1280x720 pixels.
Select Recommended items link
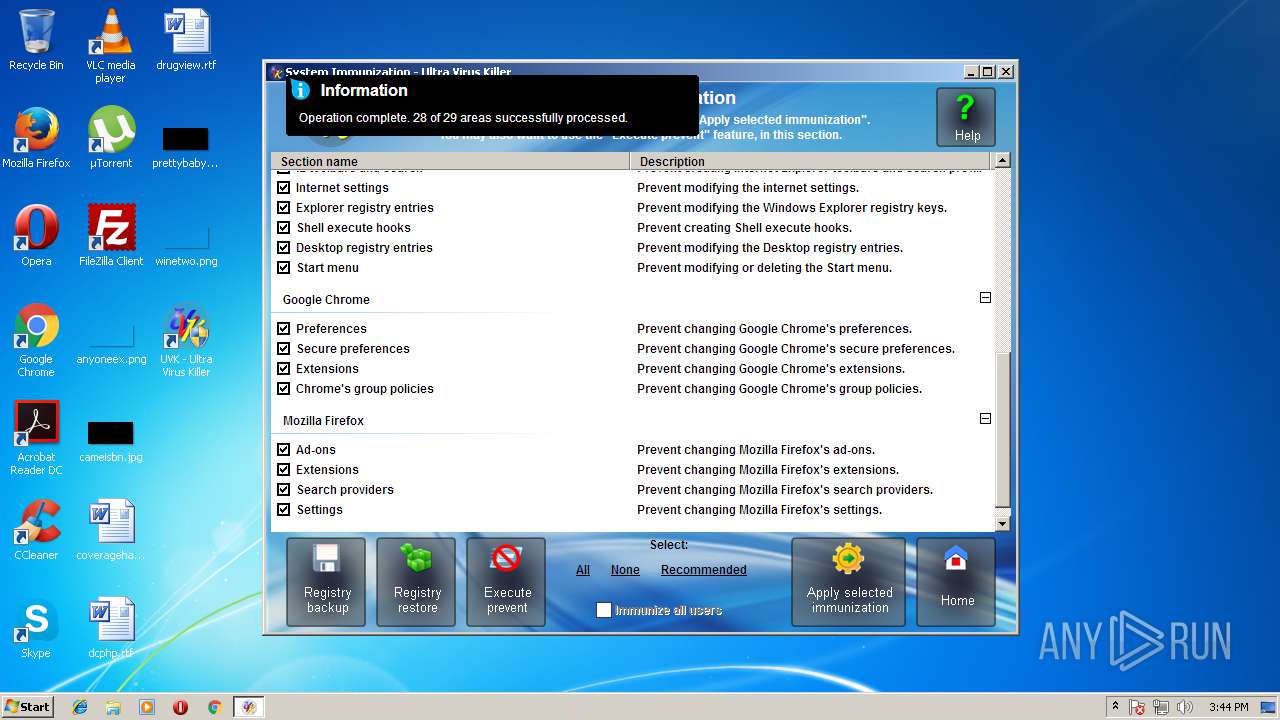click(x=703, y=570)
